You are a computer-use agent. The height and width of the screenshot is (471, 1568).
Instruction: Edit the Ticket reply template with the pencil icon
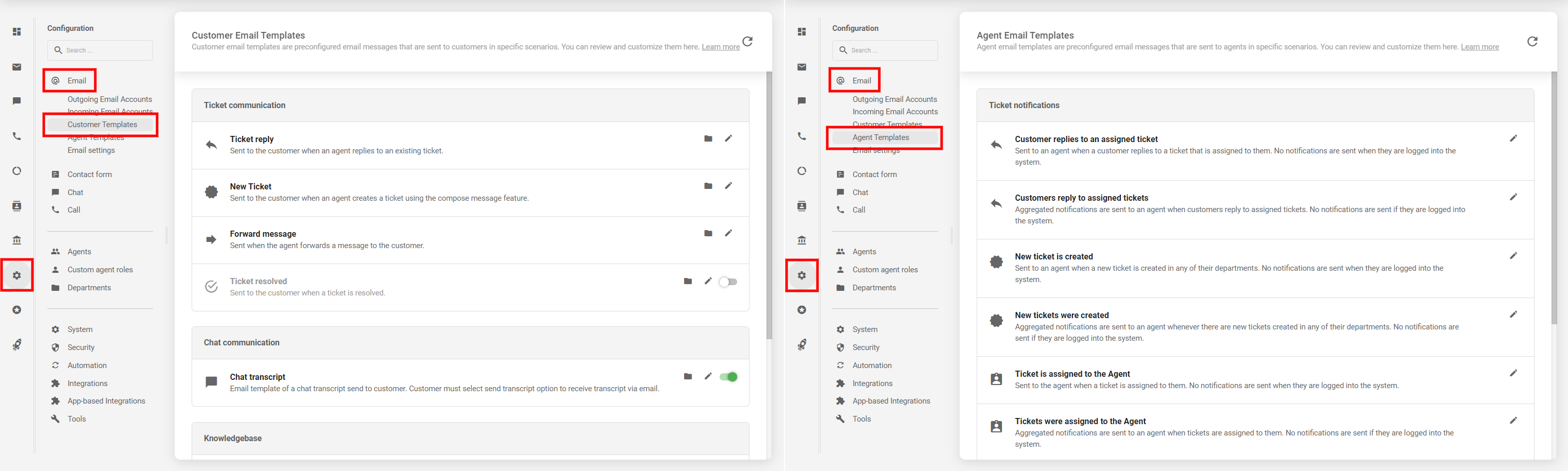728,139
